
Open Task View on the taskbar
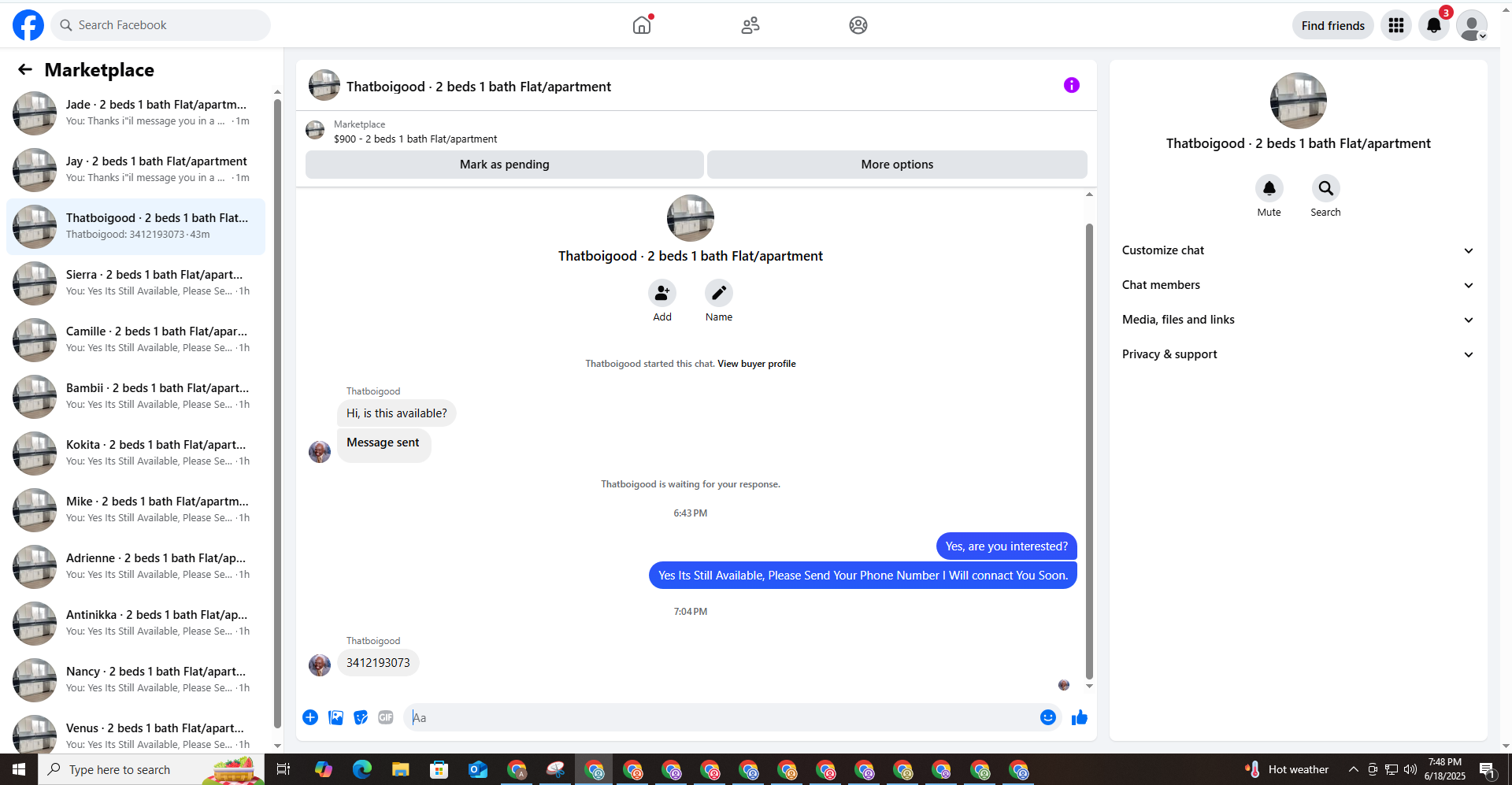[283, 769]
